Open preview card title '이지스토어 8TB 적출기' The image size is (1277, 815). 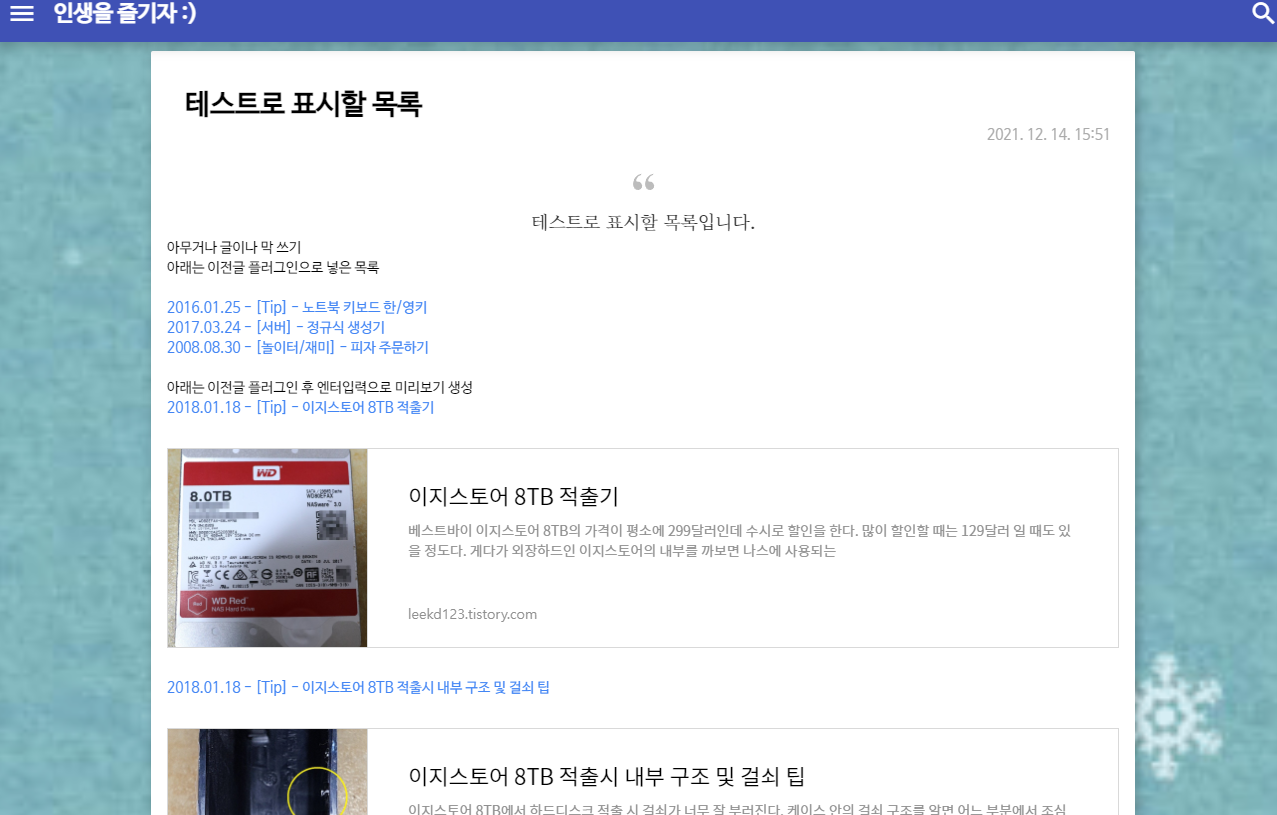514,496
